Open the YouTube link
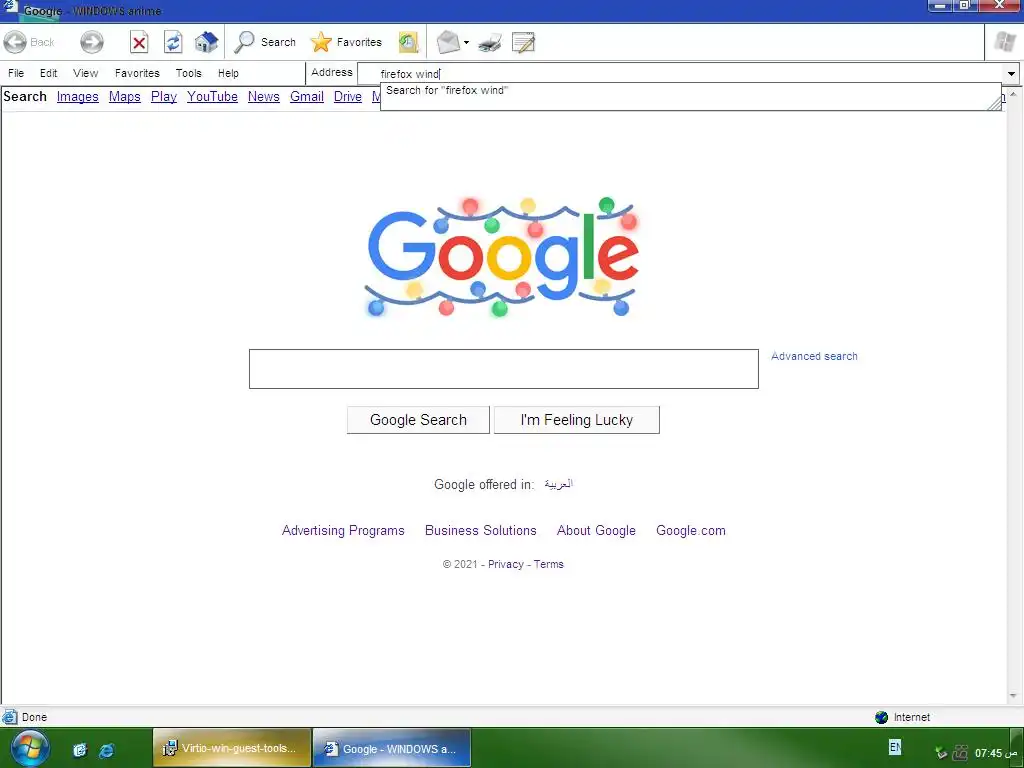This screenshot has width=1024, height=768. 212,97
